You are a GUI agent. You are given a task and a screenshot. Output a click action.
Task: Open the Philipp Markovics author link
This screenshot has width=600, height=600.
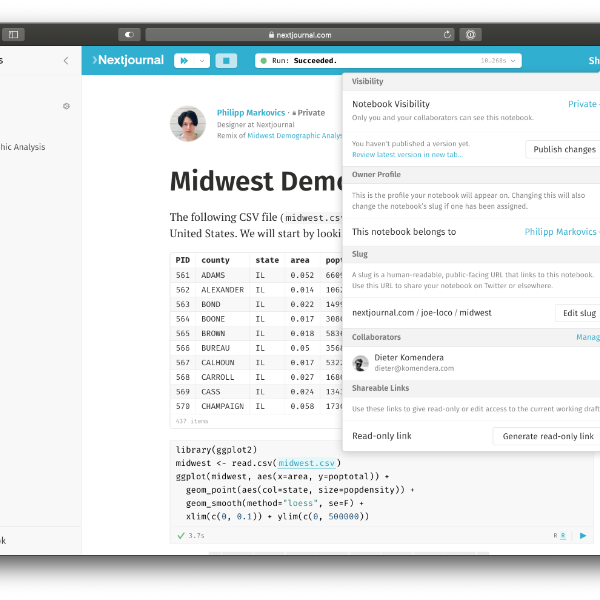[251, 112]
